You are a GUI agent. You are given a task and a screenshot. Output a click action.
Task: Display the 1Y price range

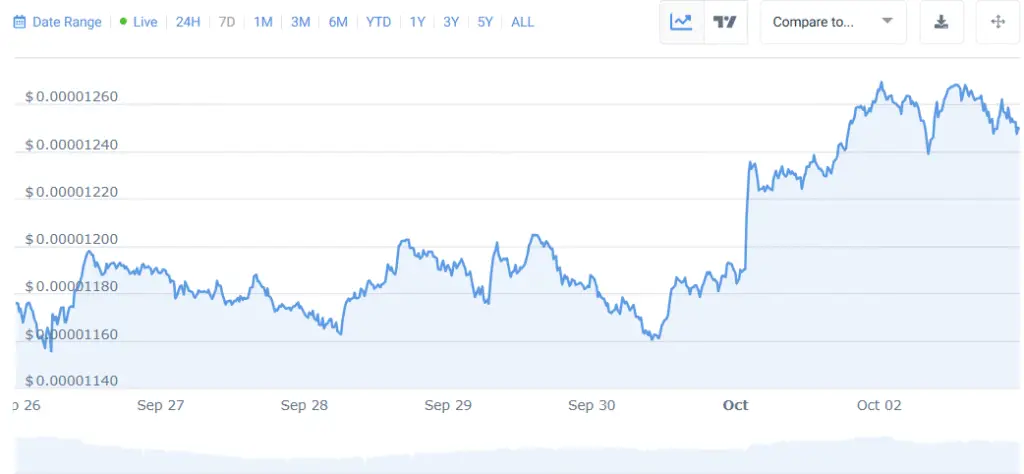417,22
